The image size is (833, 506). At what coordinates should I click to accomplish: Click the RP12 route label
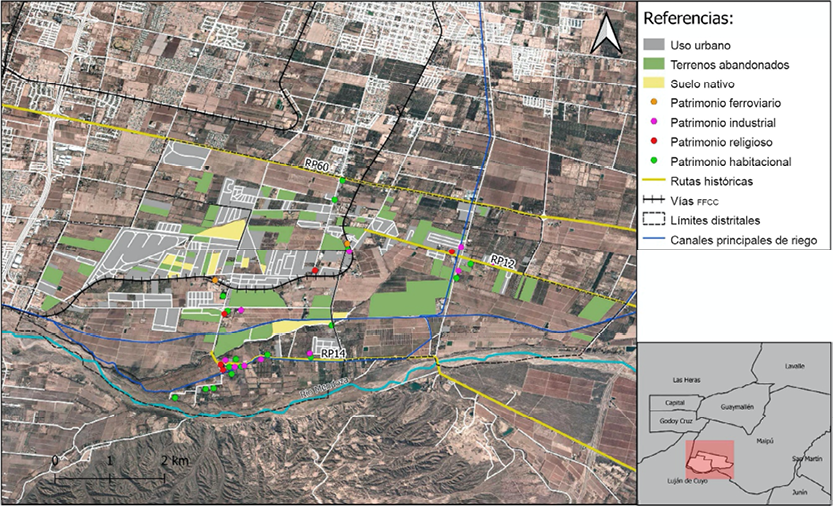pos(504,260)
